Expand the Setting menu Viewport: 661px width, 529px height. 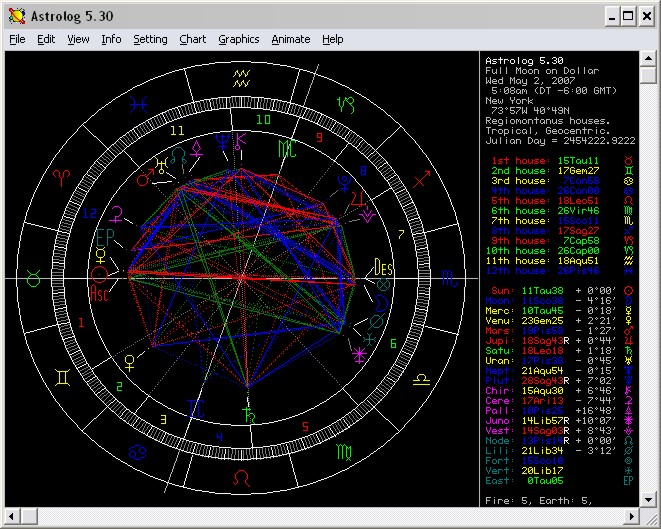point(150,39)
